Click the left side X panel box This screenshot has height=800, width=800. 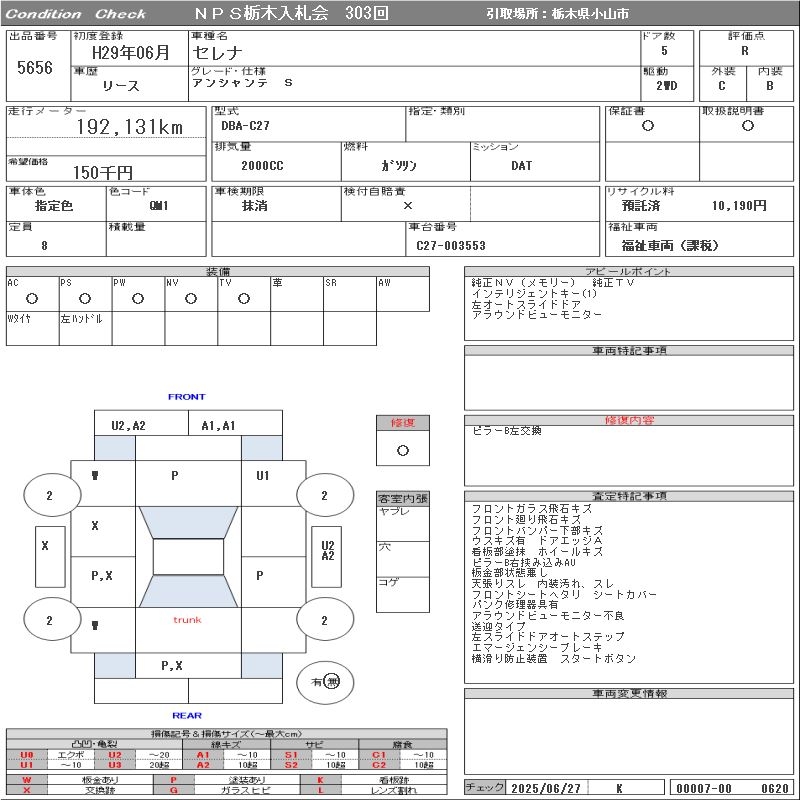point(50,557)
